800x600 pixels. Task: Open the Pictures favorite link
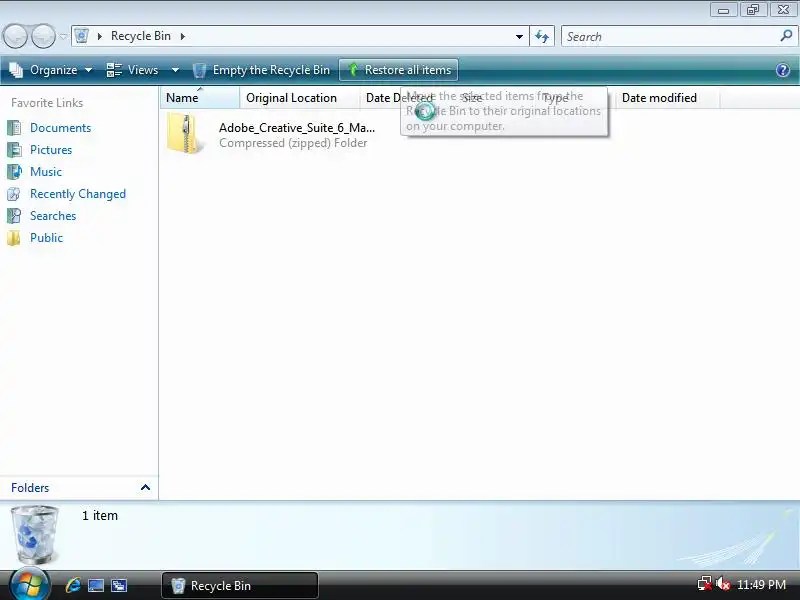point(51,150)
